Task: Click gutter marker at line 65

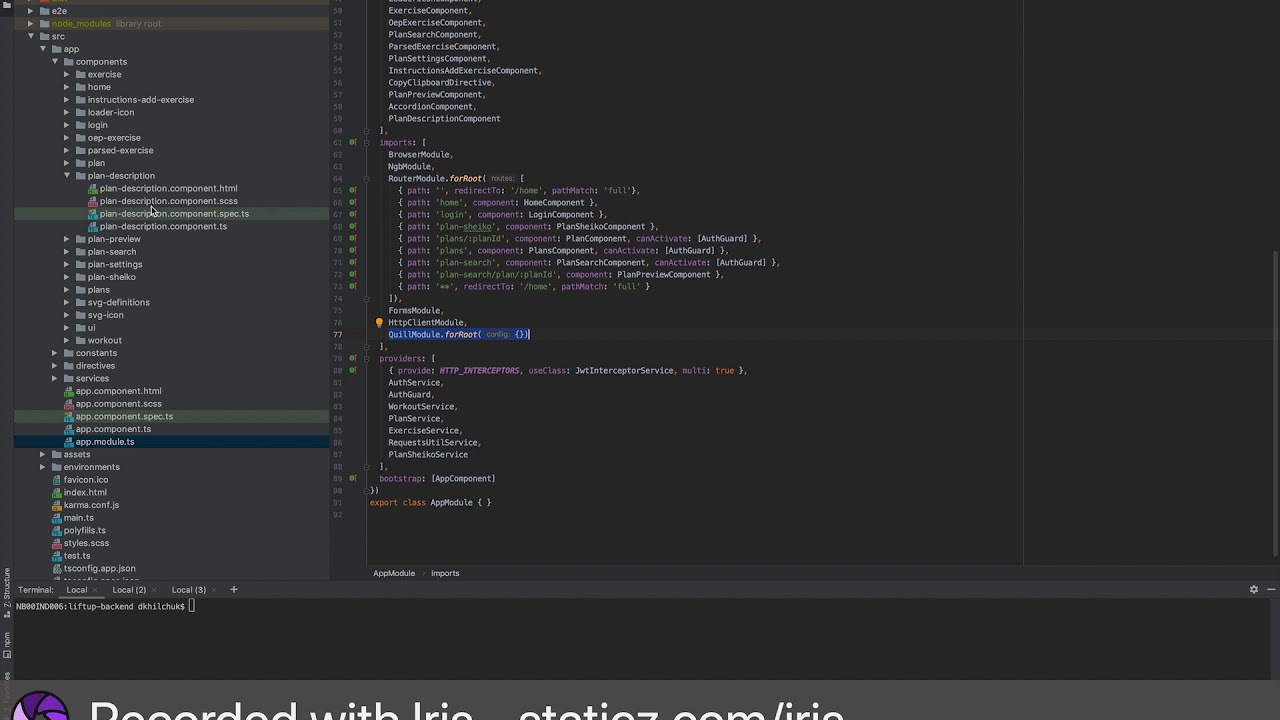Action: [352, 190]
